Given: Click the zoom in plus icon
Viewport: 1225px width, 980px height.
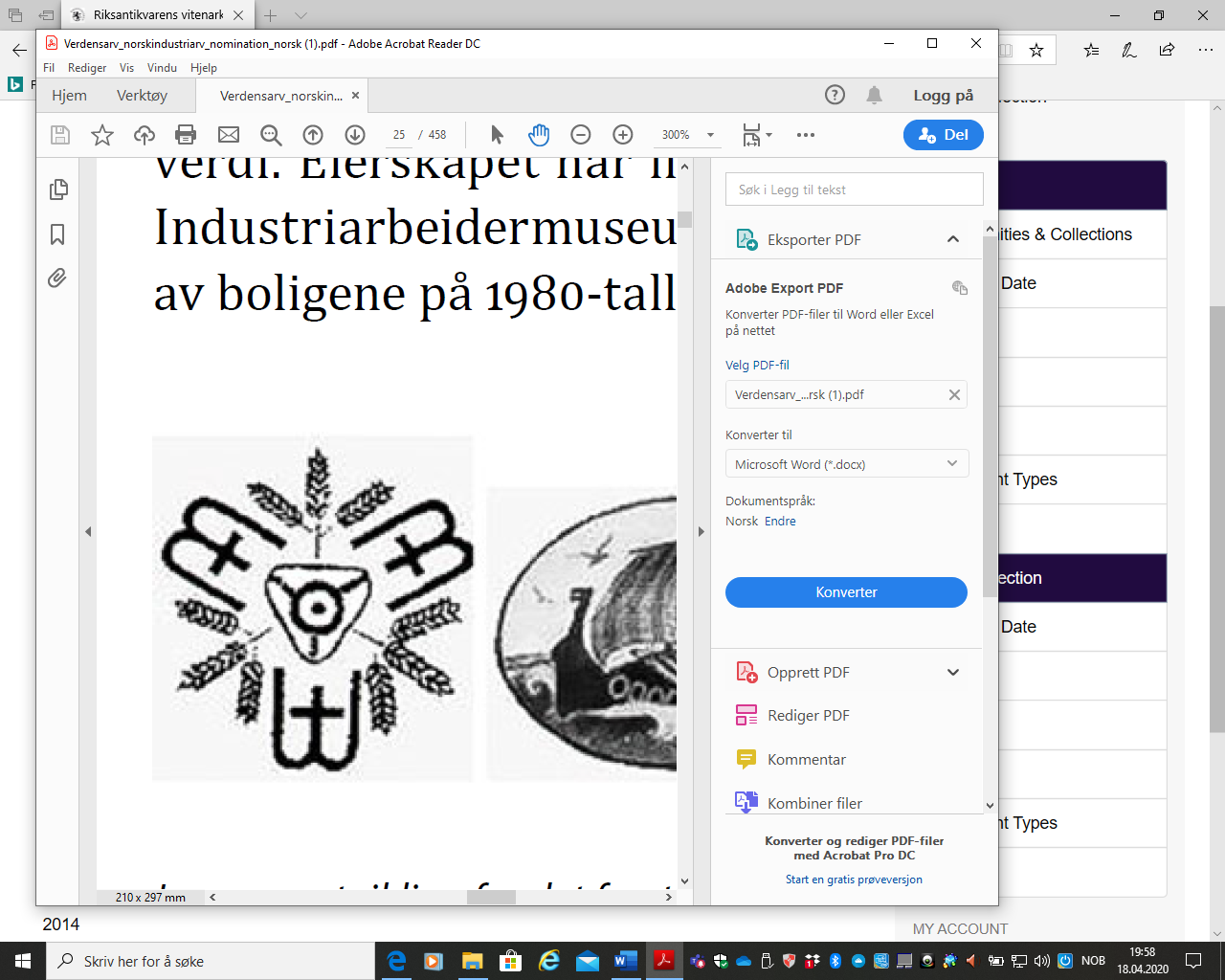Looking at the screenshot, I should pos(623,135).
